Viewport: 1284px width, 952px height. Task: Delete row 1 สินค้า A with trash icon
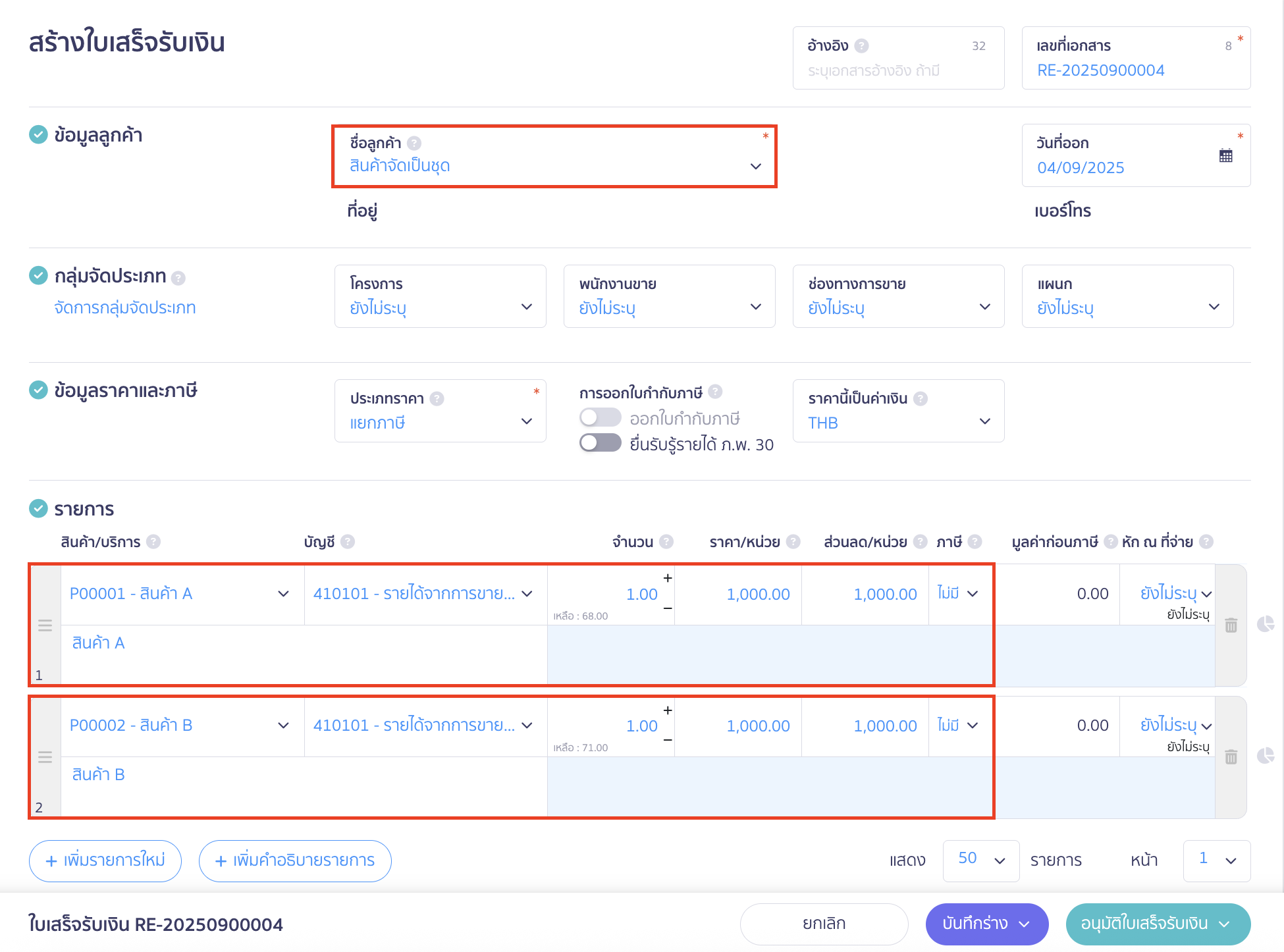pyautogui.click(x=1231, y=625)
